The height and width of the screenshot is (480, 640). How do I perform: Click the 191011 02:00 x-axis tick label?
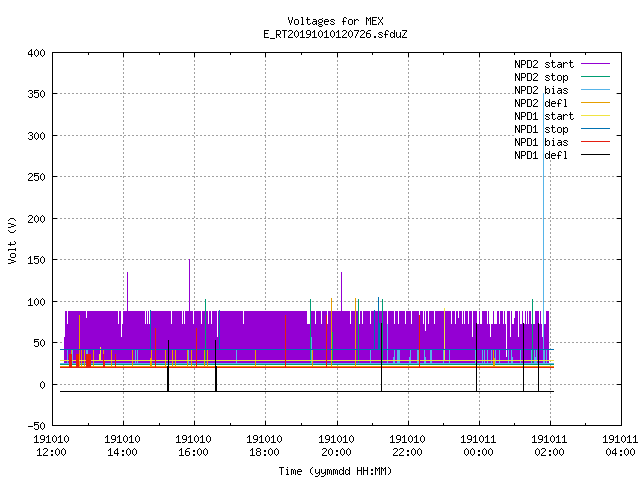point(549,446)
